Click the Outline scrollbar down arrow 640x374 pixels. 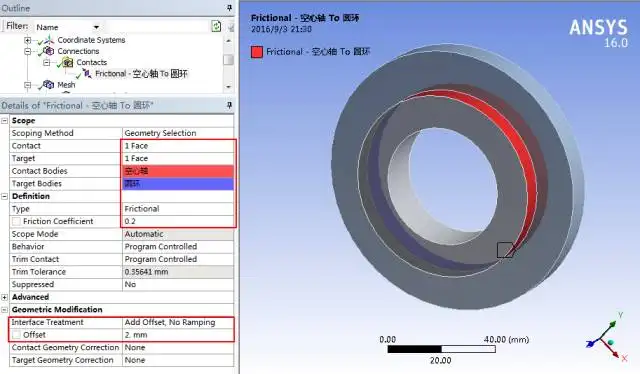[x=228, y=87]
